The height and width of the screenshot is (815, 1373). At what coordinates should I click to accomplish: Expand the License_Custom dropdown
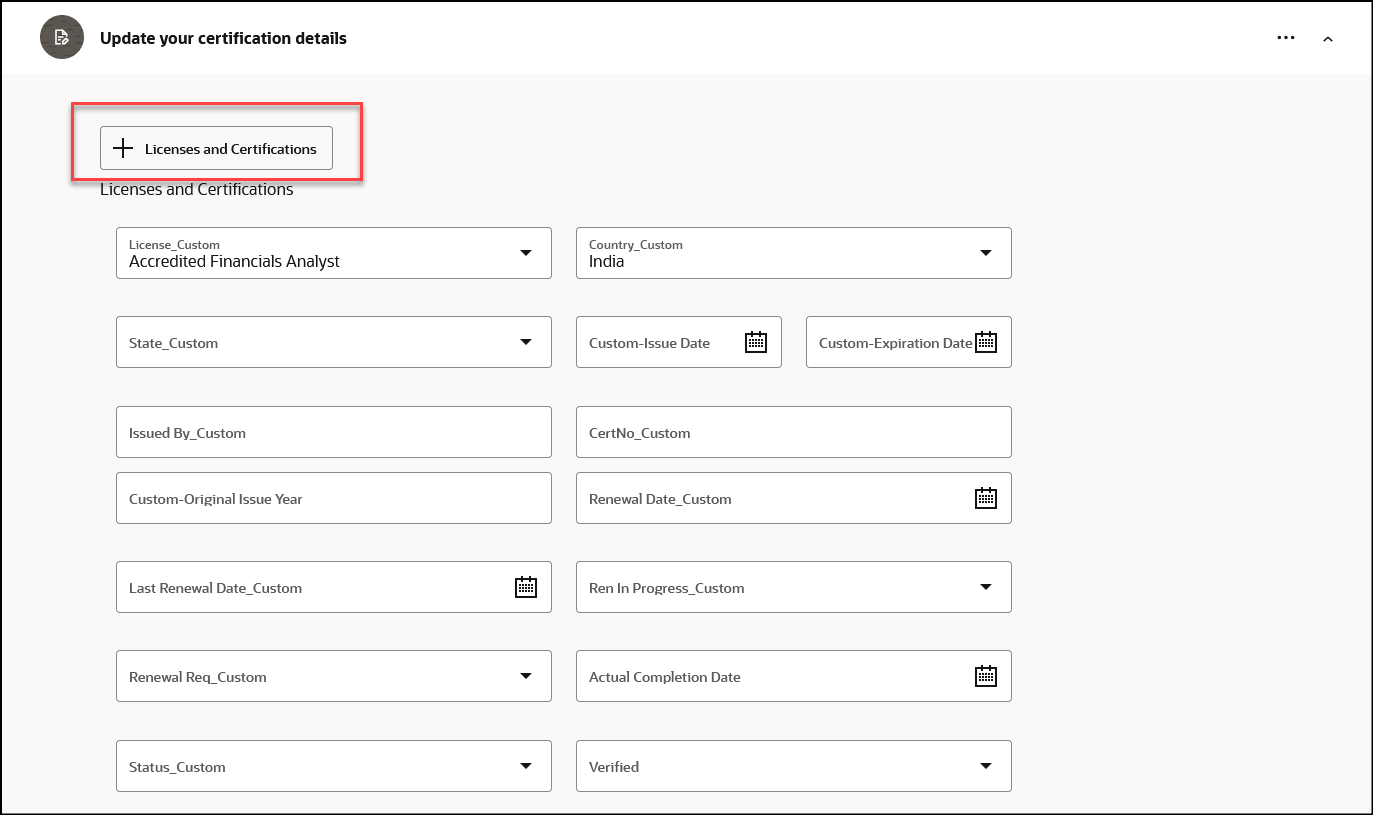(x=526, y=253)
